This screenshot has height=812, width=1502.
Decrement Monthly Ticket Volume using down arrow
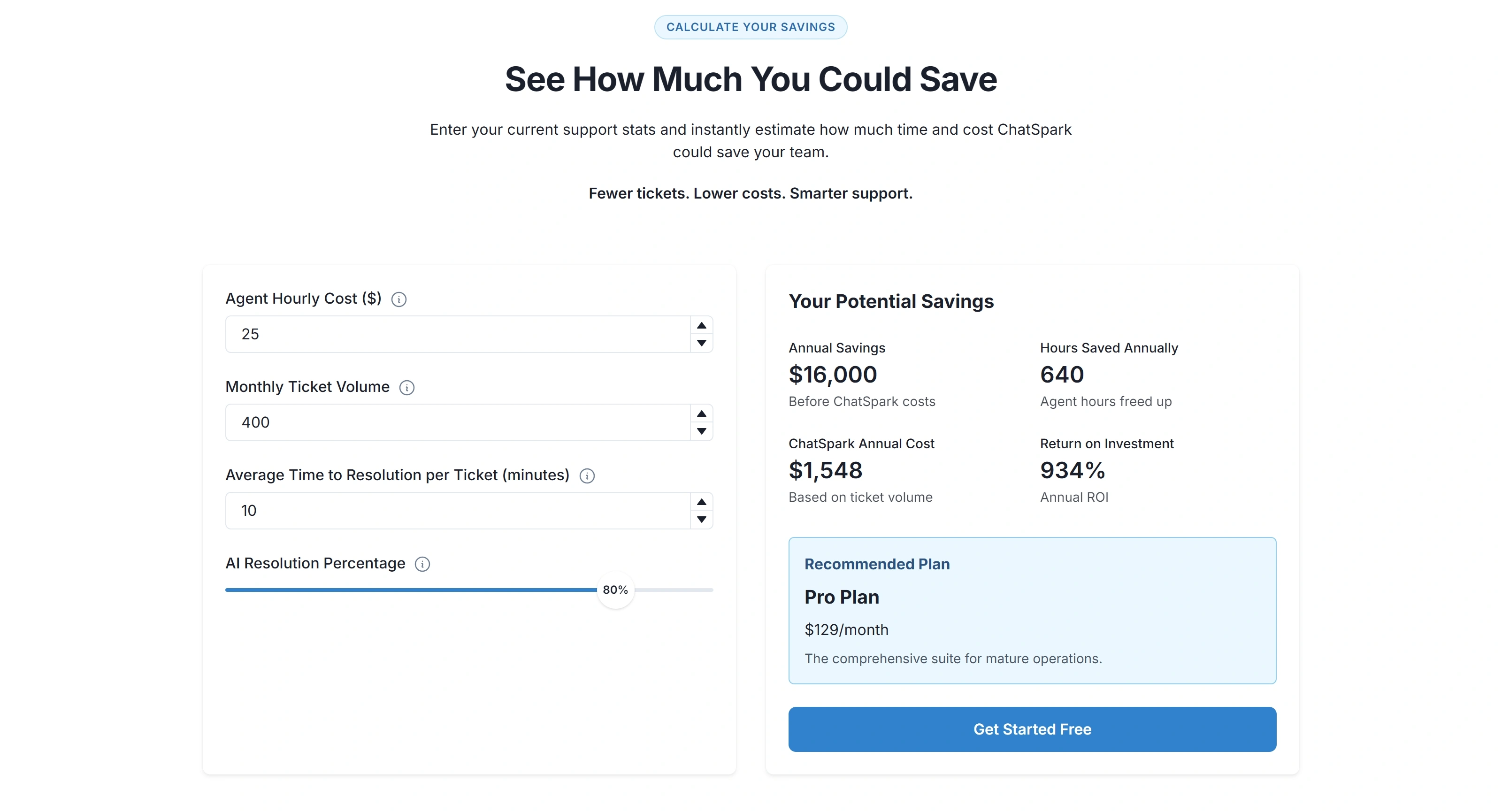[x=701, y=431]
